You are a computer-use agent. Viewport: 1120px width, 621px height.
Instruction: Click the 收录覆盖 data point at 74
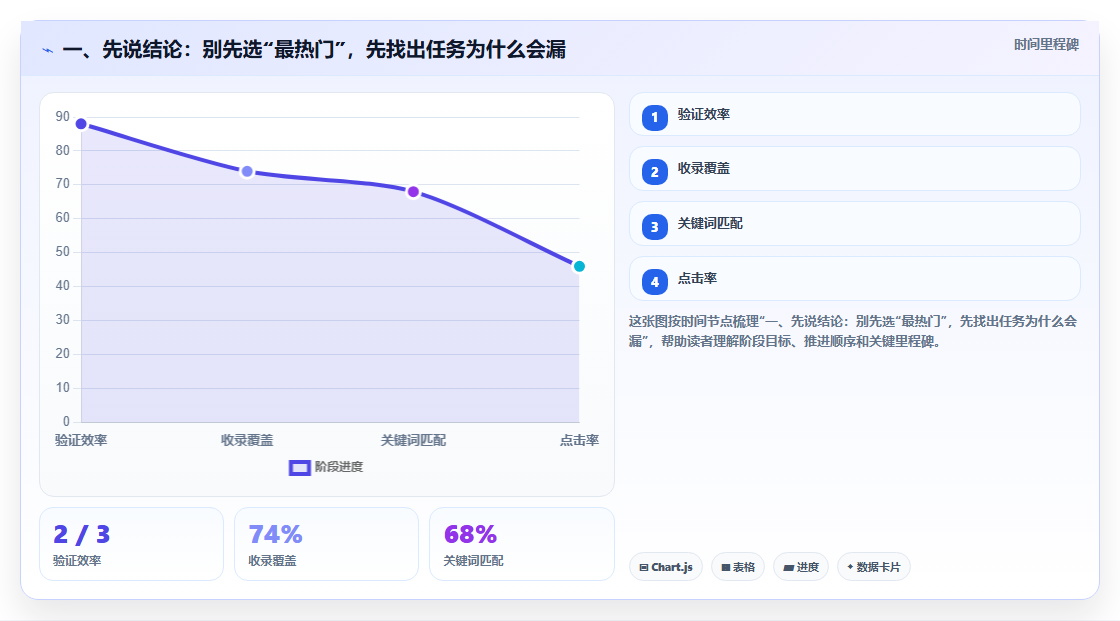point(247,172)
